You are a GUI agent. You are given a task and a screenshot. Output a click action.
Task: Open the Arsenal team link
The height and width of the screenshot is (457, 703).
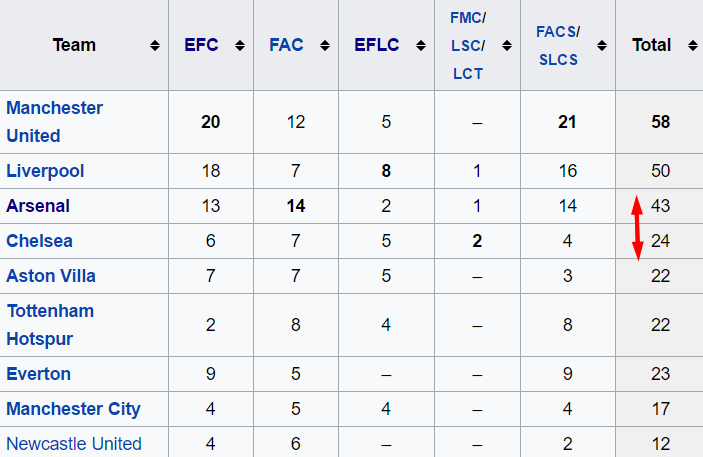[x=38, y=206]
